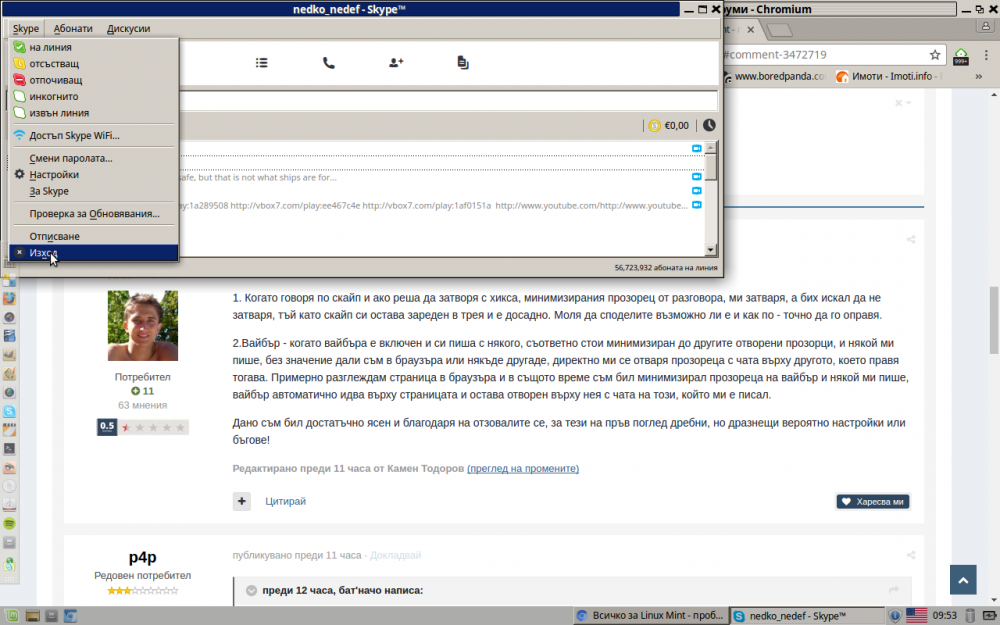Image resolution: width=1000 pixels, height=625 pixels.
Task: Open Достъп Skype WiFi menu entry
Action: click(94, 135)
